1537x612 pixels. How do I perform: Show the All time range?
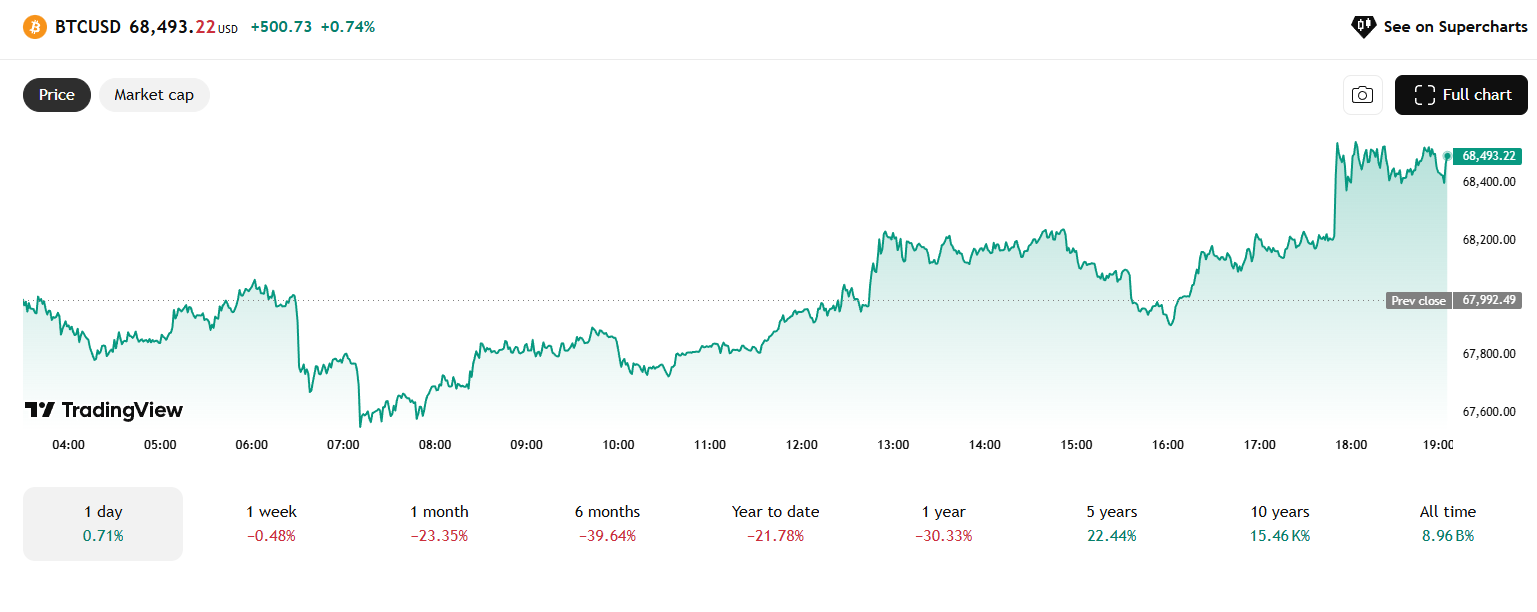pyautogui.click(x=1447, y=523)
